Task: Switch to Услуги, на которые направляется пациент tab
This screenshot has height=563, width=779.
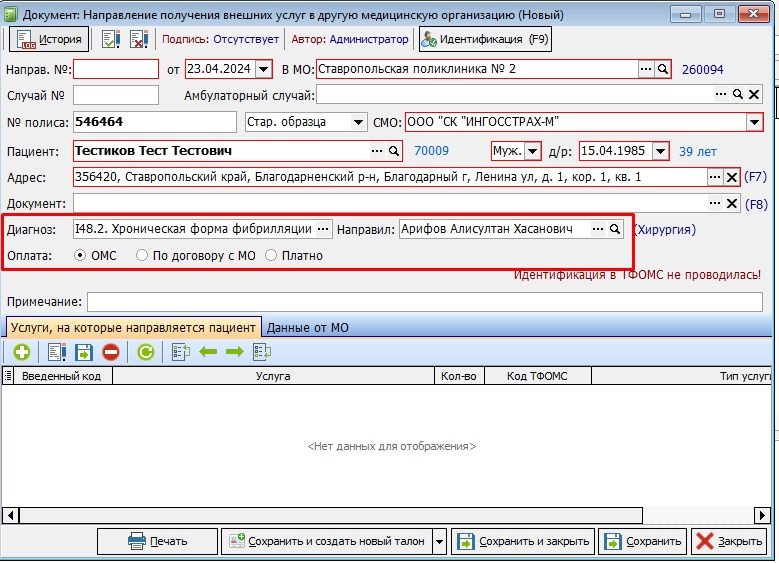Action: 133,328
